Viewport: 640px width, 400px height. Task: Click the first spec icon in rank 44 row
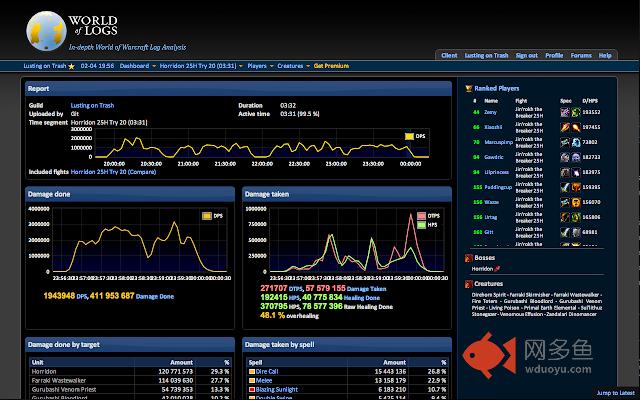(x=565, y=112)
